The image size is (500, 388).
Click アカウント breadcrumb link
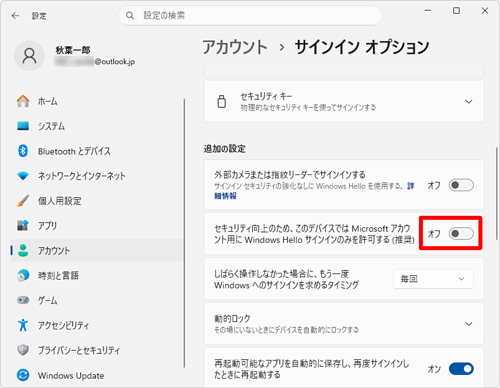point(235,47)
